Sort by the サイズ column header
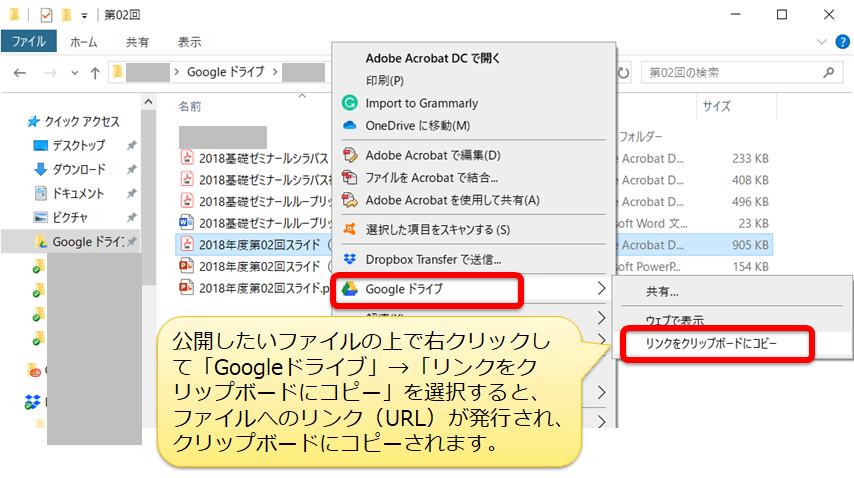Screen dimensions: 854x478 [717, 106]
